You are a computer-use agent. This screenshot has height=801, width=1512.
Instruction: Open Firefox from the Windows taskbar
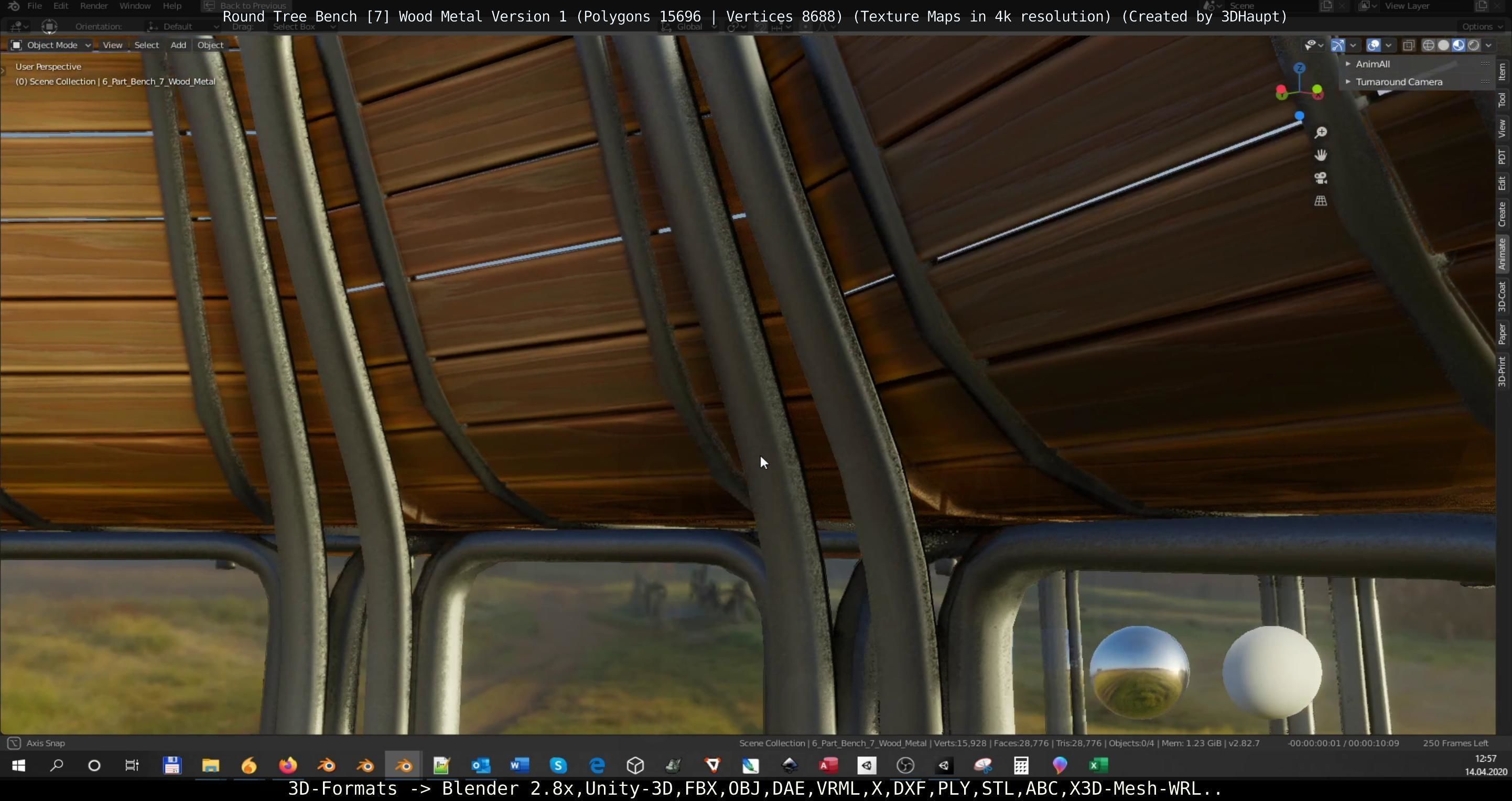click(288, 765)
